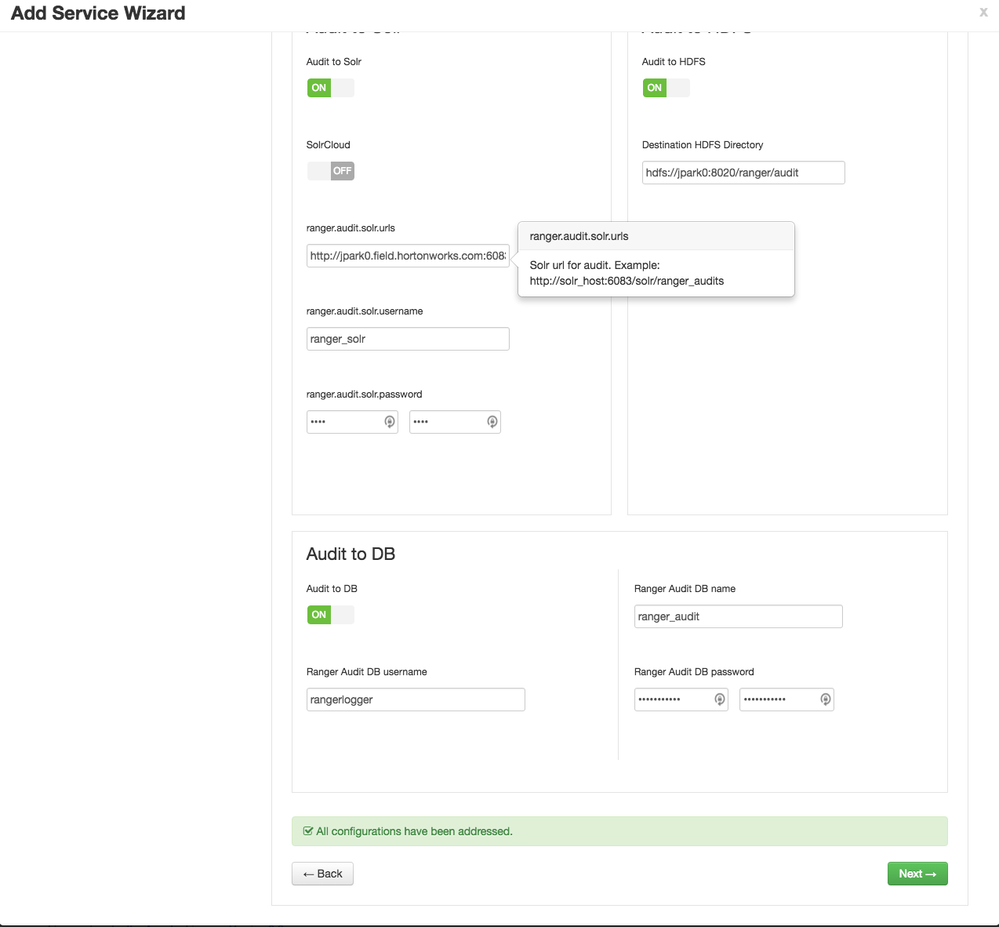999x927 pixels.
Task: Close the Add Service Wizard dialog
Action: pos(983,13)
